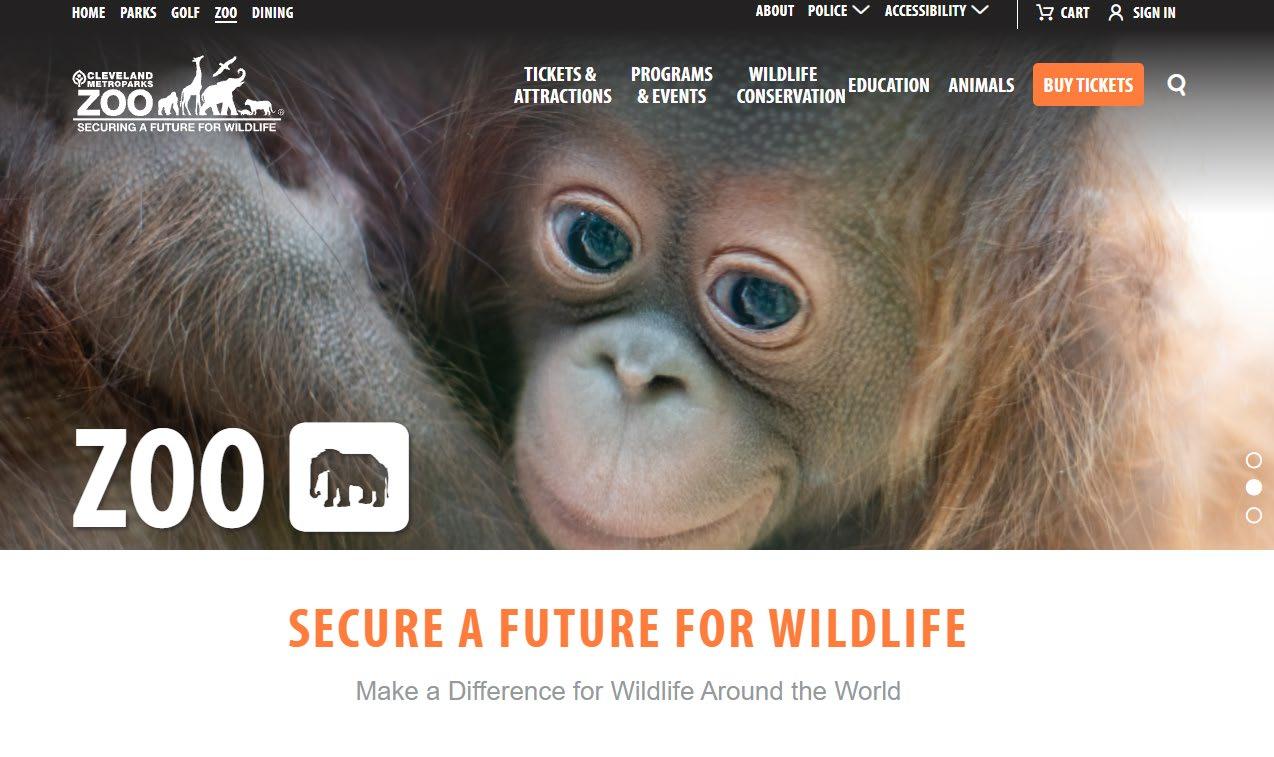Expand the Police dropdown chevron
The height and width of the screenshot is (757, 1274).
861,10
